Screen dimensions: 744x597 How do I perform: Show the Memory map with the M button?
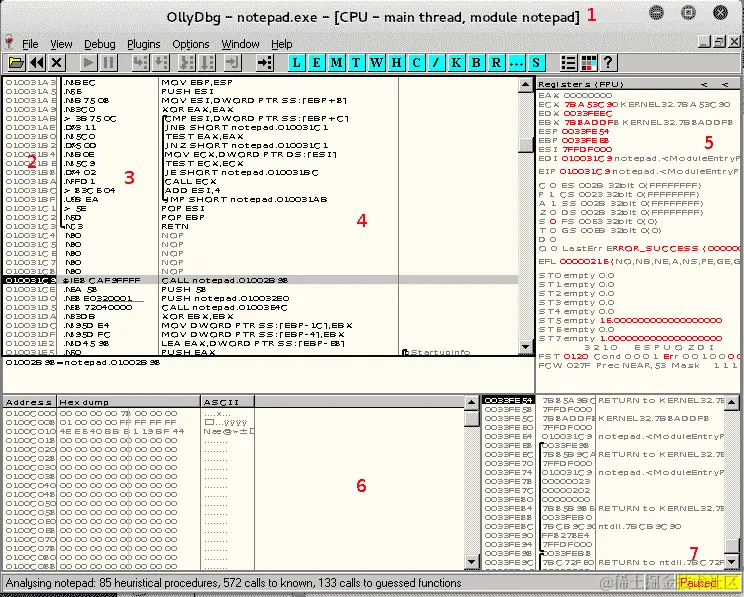336,63
